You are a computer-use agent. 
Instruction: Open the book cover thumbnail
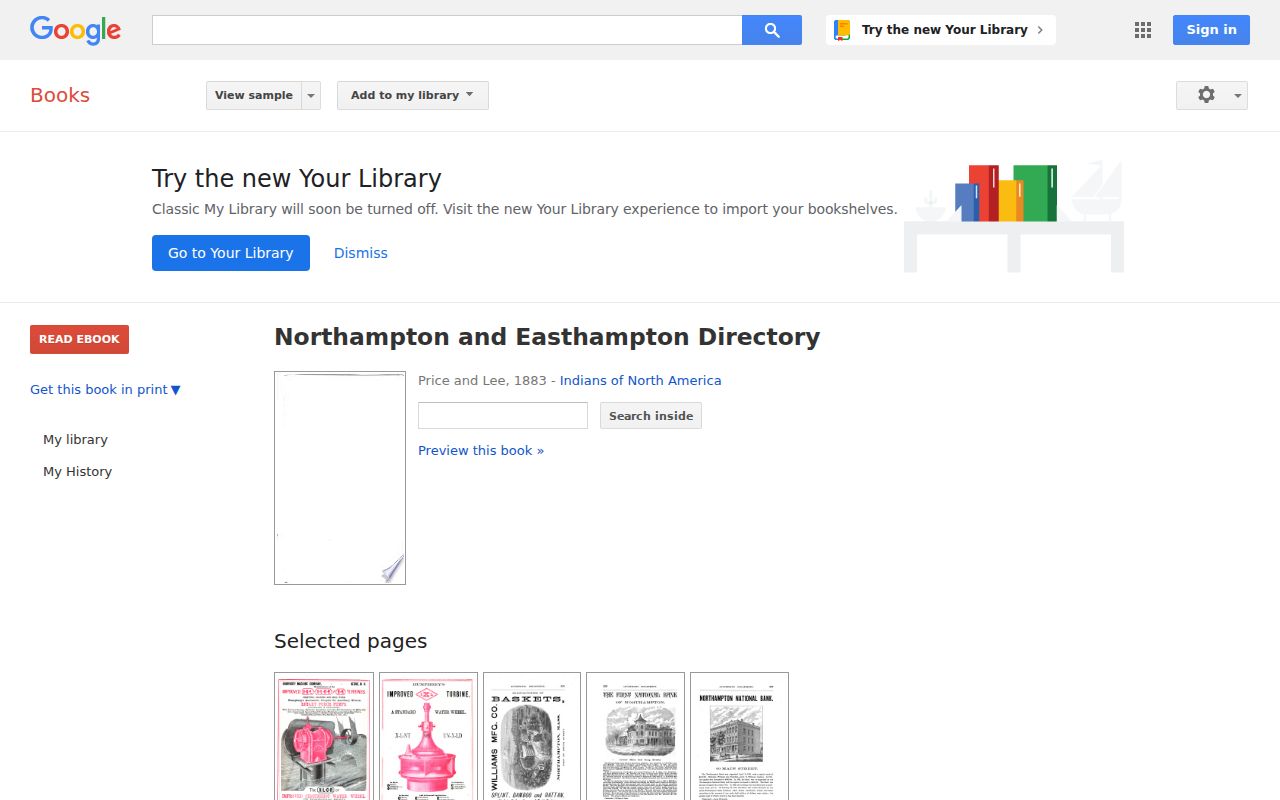340,478
